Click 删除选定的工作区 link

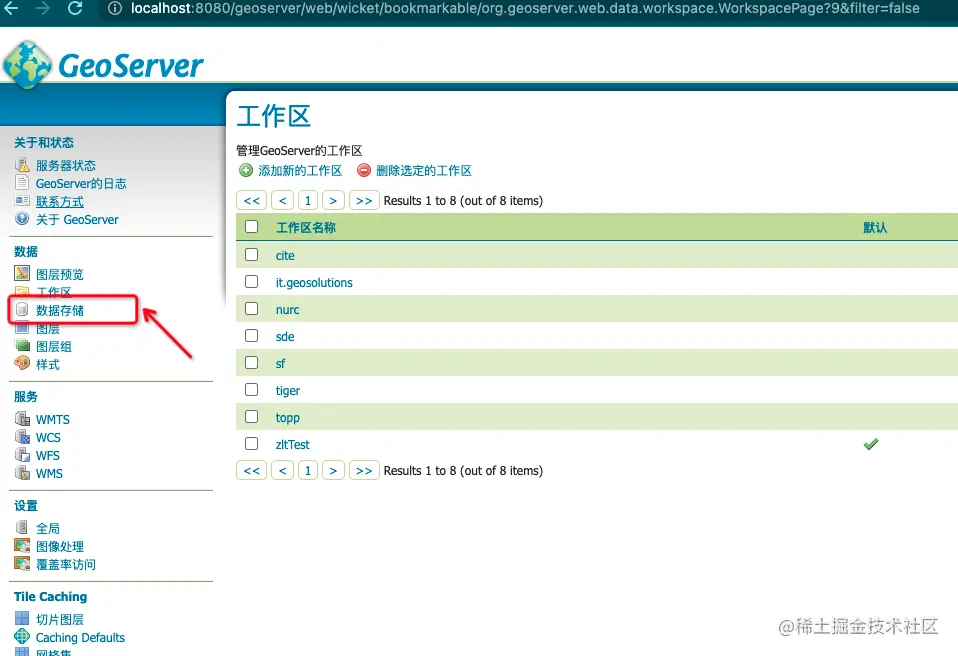[424, 170]
